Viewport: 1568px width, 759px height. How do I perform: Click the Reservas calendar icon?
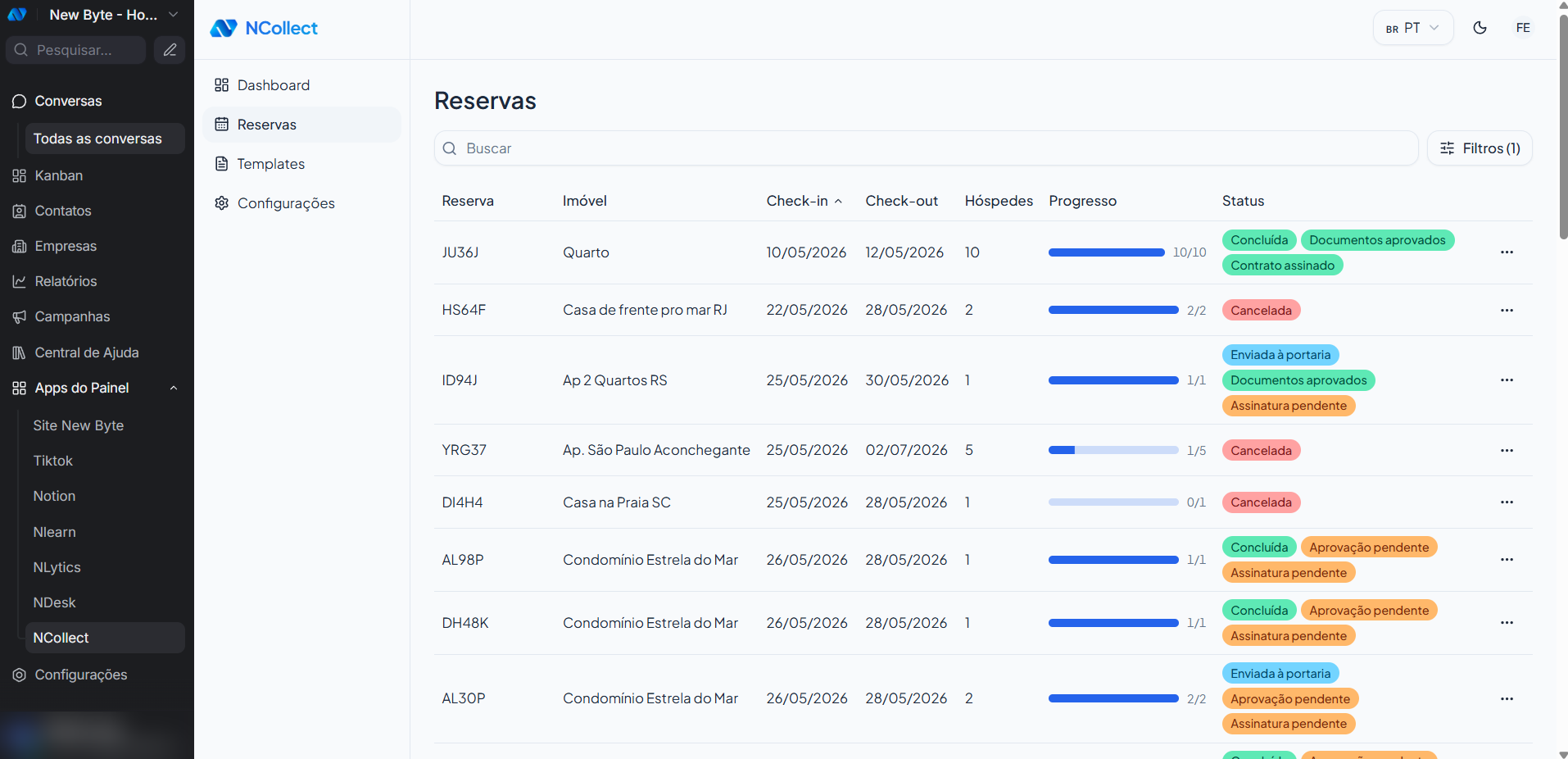pyautogui.click(x=221, y=125)
